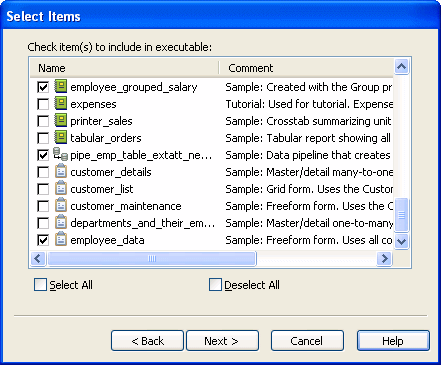Viewport: 441px width, 365px height.
Task: Uncheck the employee_data checkbox
Action: coord(43,240)
